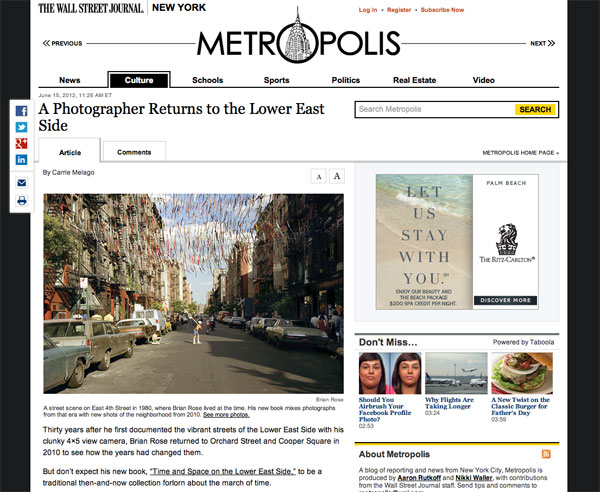Share on Google Plus
The width and height of the screenshot is (600, 492).
click(x=21, y=143)
